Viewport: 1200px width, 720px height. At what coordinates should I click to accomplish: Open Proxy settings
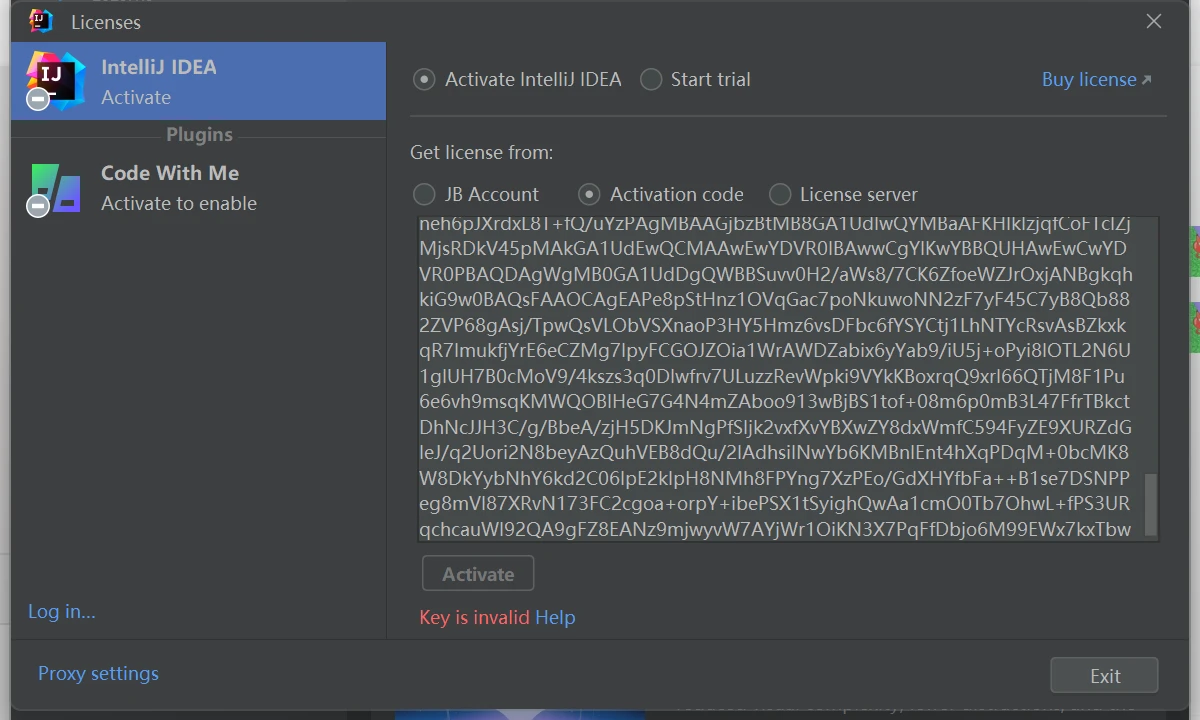click(x=98, y=673)
